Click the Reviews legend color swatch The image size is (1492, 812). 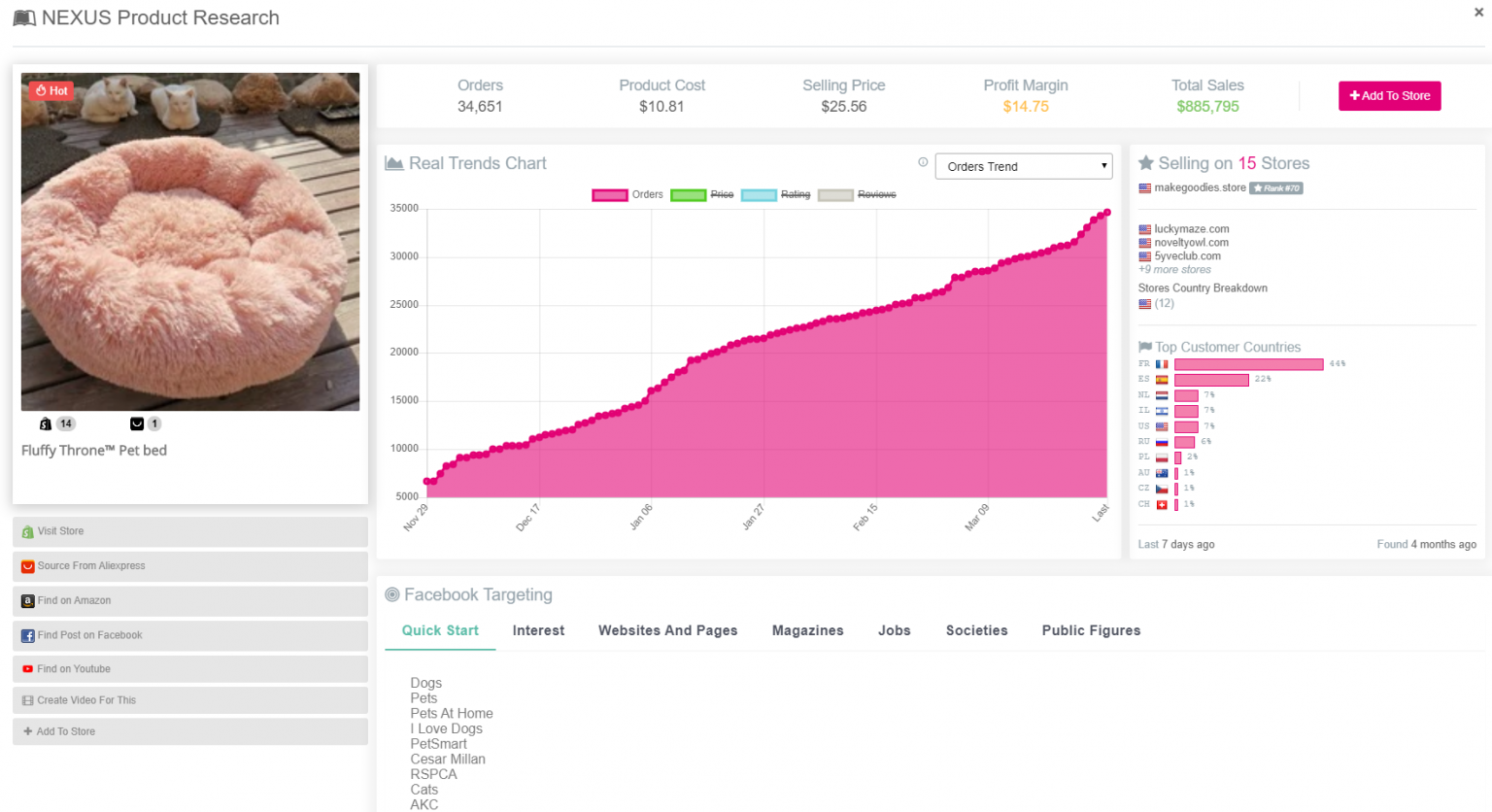(x=835, y=195)
